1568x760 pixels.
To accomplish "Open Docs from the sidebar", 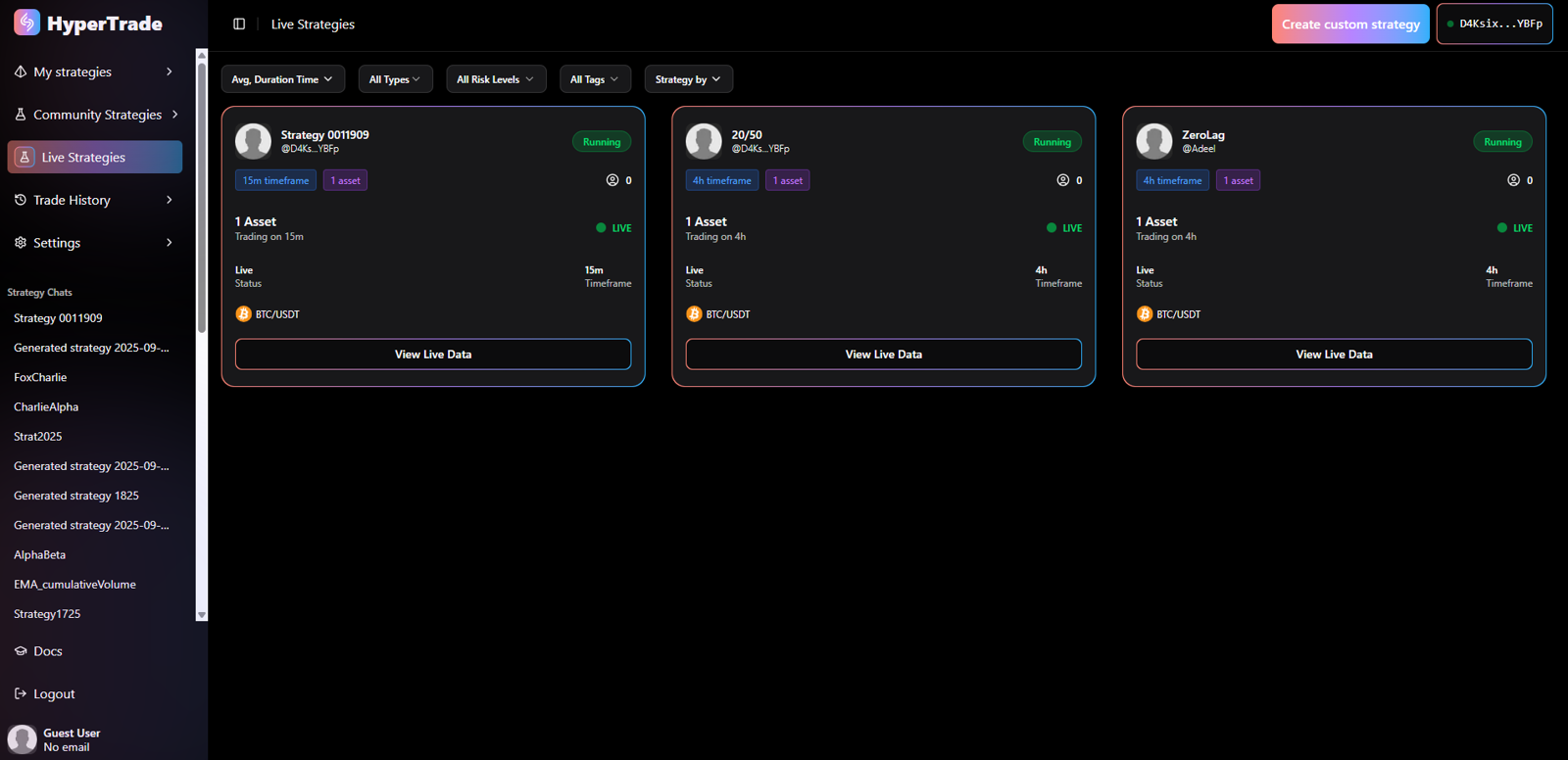I will click(47, 651).
